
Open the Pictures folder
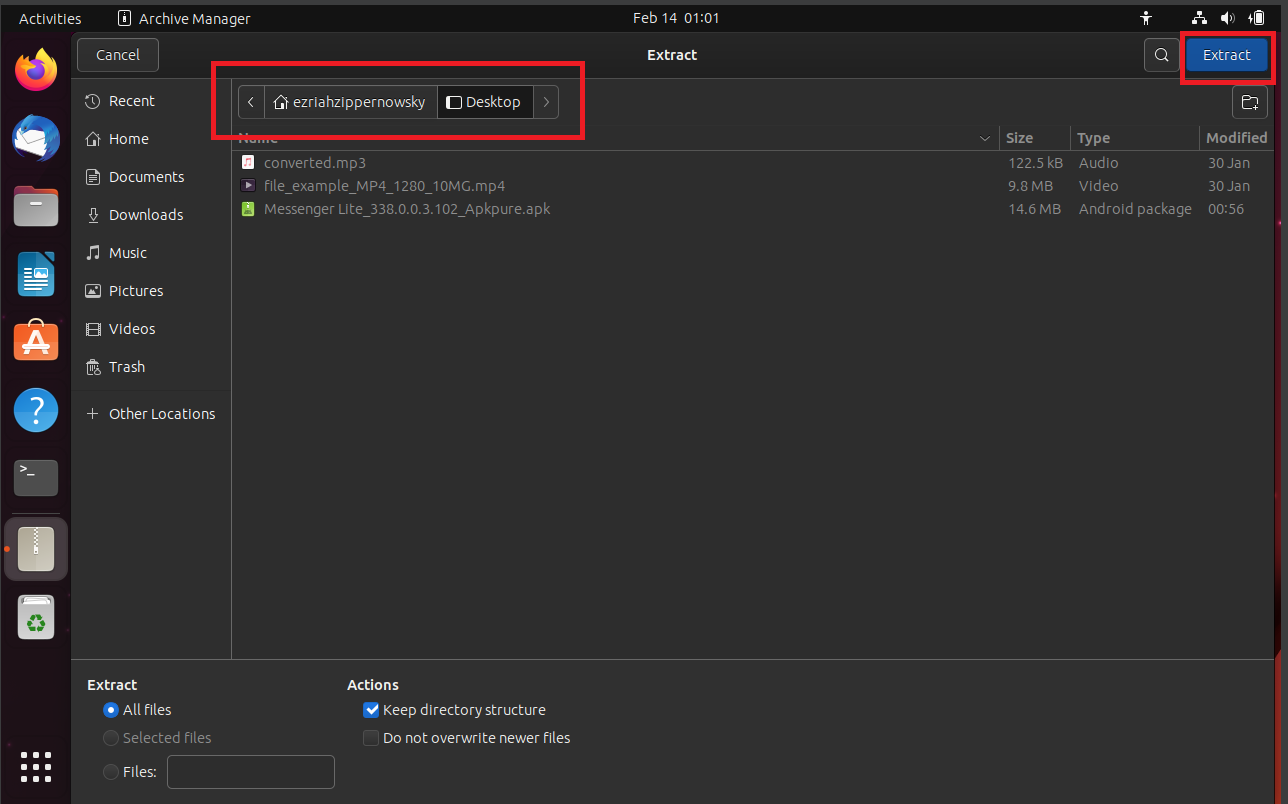tap(135, 290)
